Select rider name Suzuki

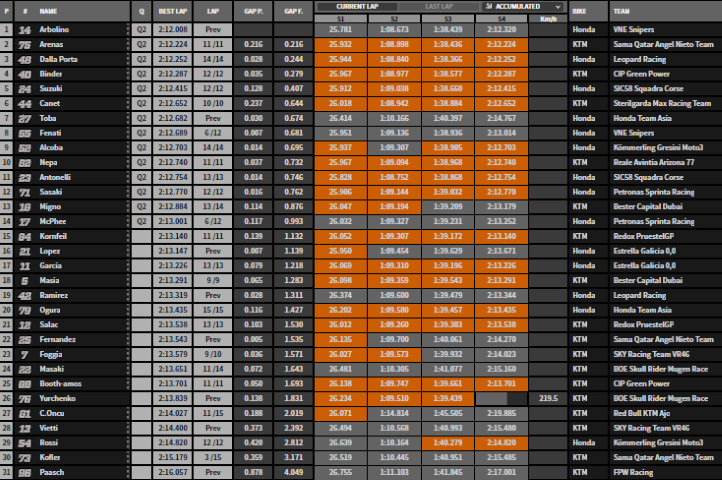point(51,88)
